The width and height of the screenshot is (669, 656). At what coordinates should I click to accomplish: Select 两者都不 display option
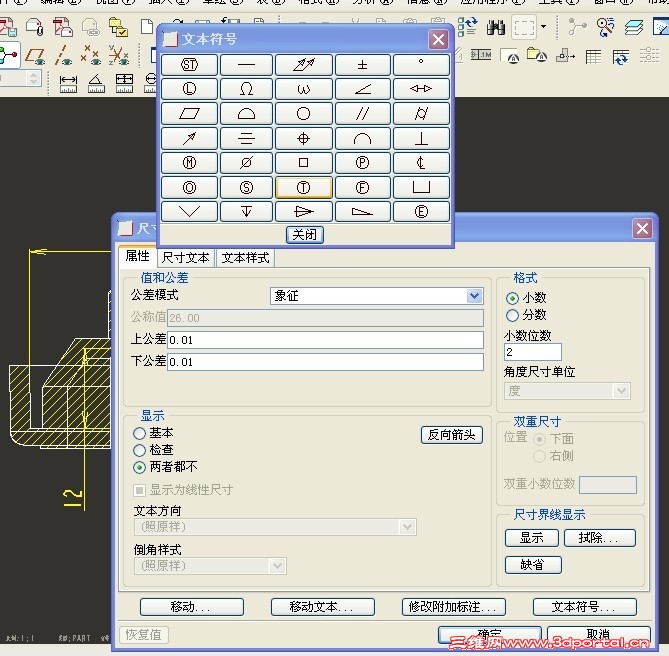139,467
